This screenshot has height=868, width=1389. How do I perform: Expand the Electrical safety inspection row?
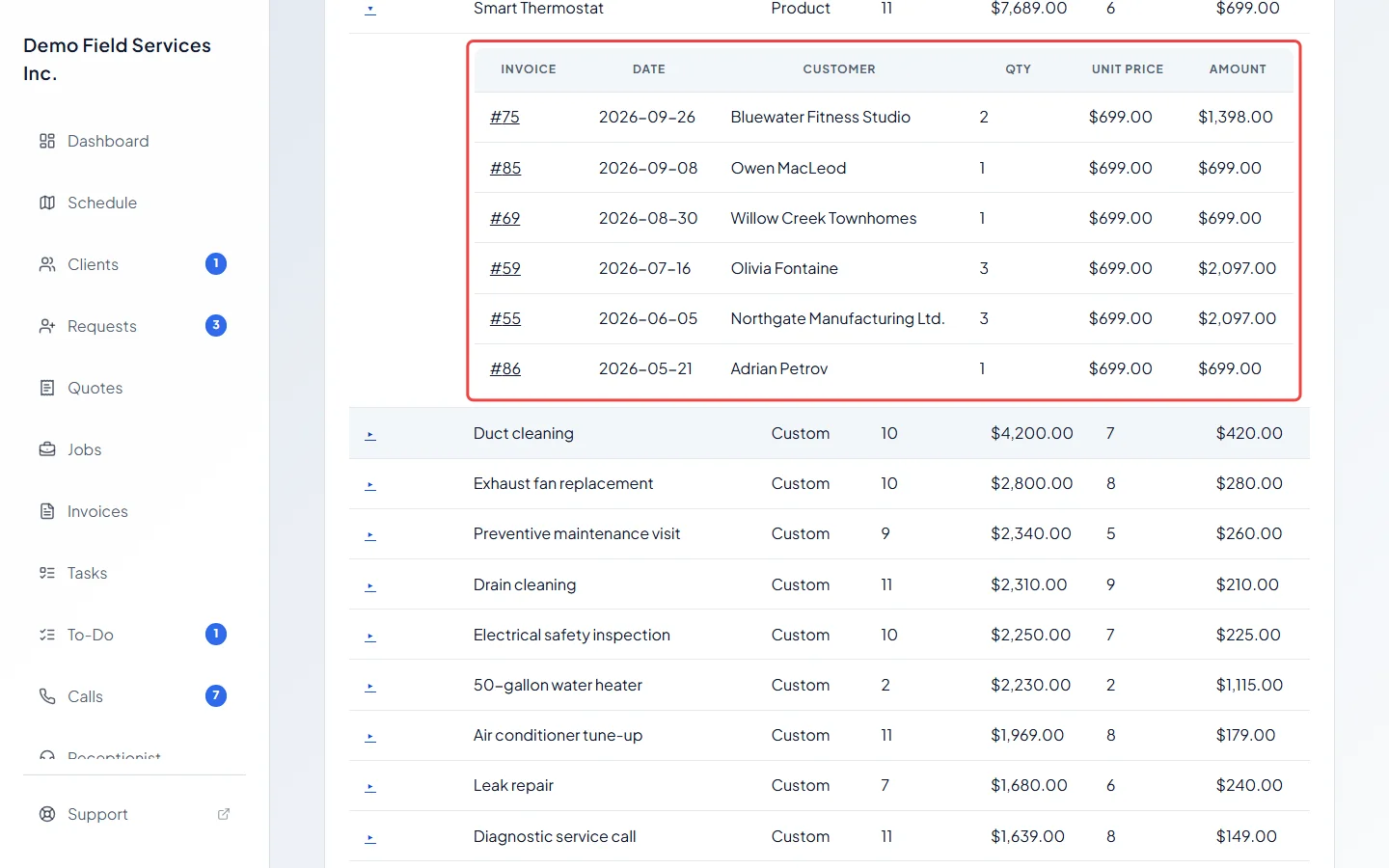point(370,637)
